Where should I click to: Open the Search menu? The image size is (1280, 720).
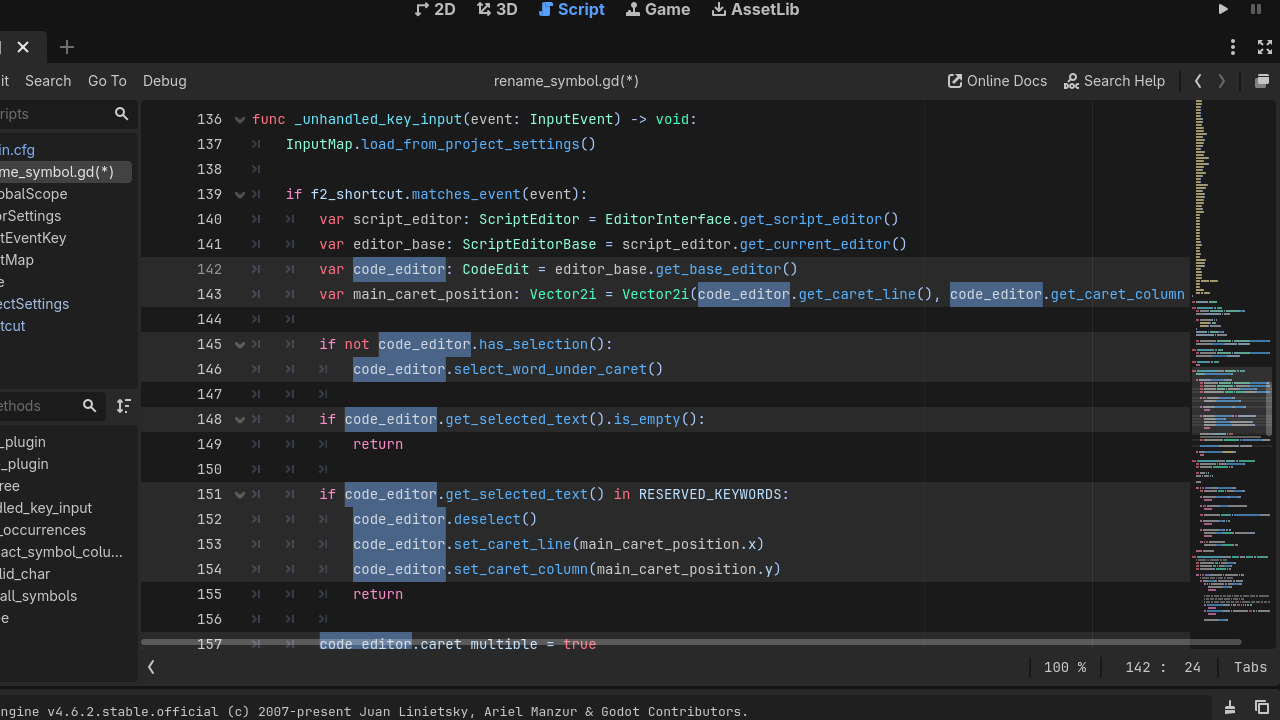(x=48, y=81)
